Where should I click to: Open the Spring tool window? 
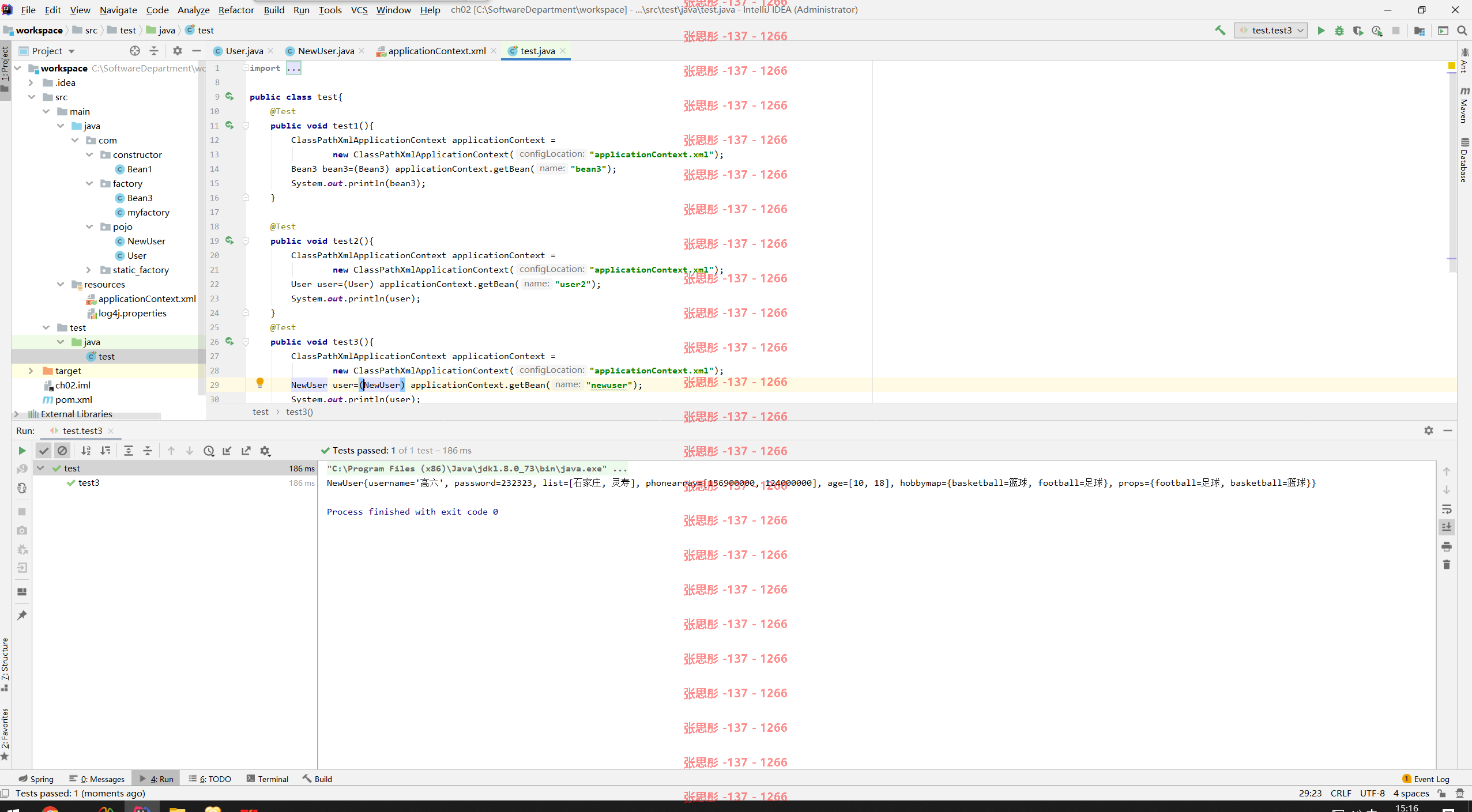(36, 779)
